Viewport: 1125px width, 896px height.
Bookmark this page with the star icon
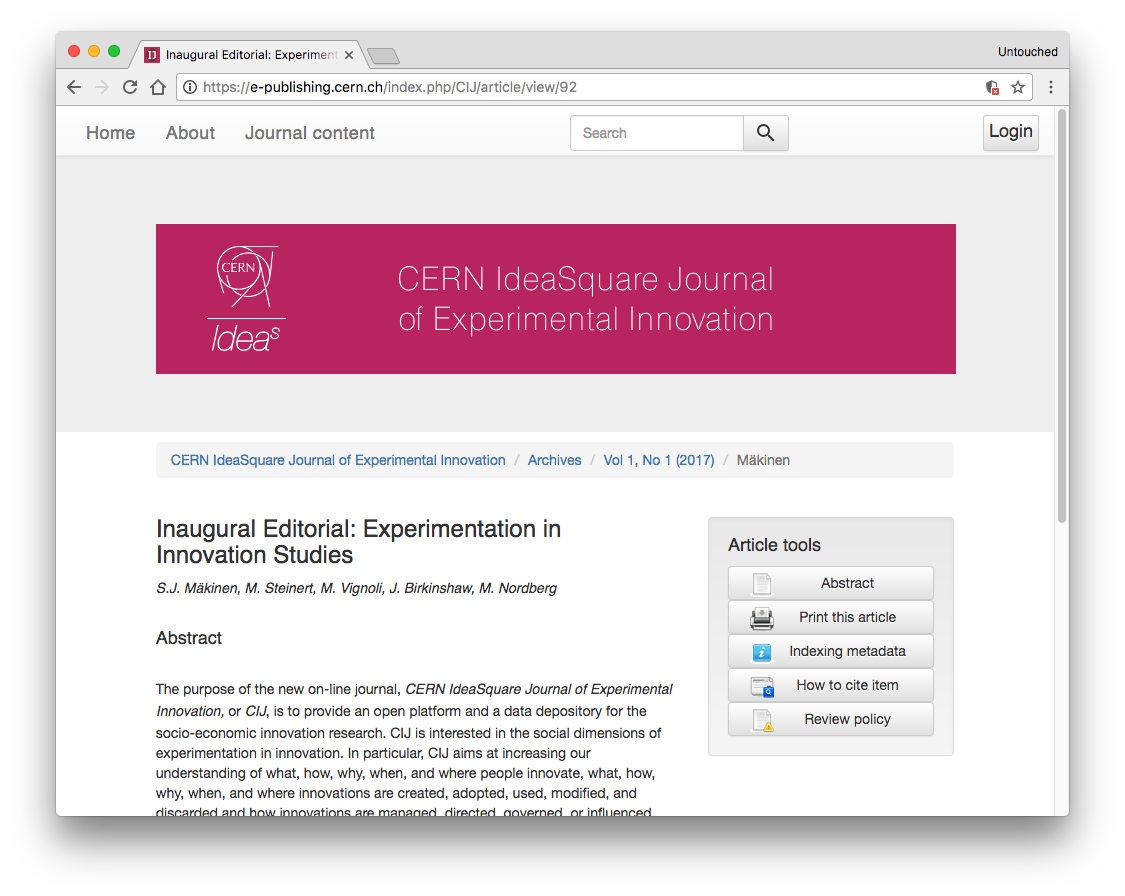(1017, 87)
